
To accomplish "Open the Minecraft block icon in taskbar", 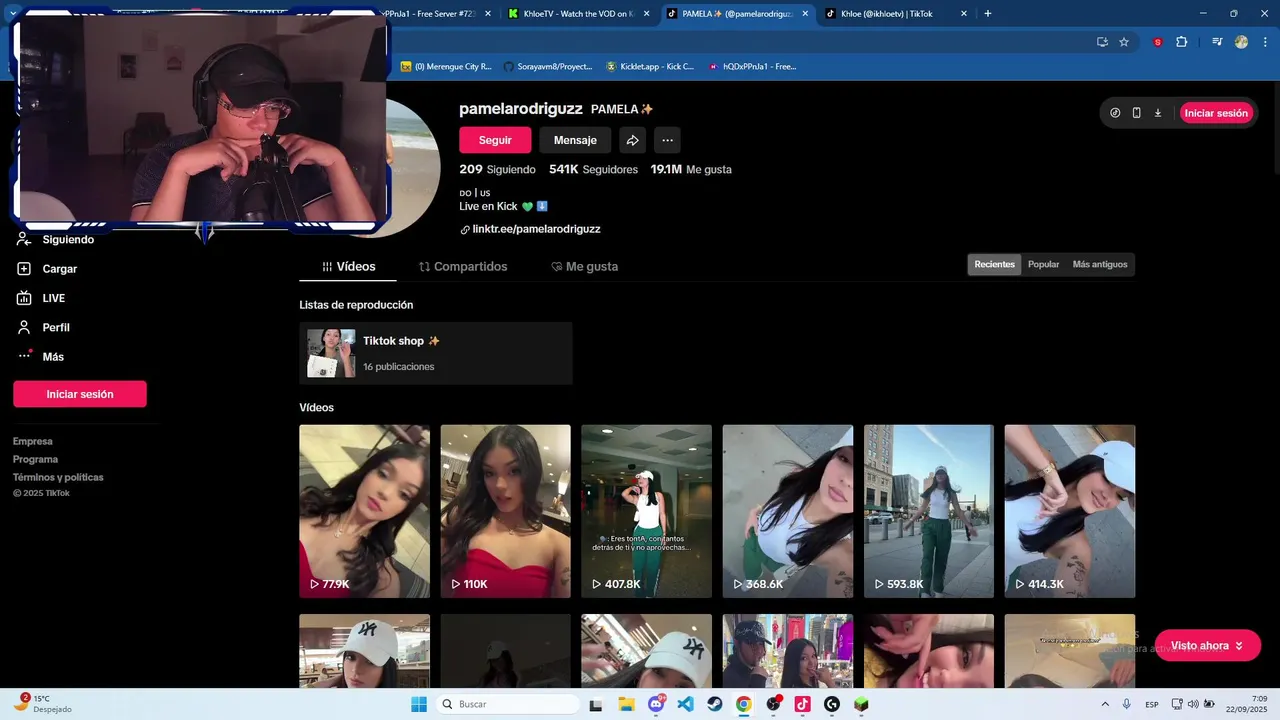I will pos(861,704).
